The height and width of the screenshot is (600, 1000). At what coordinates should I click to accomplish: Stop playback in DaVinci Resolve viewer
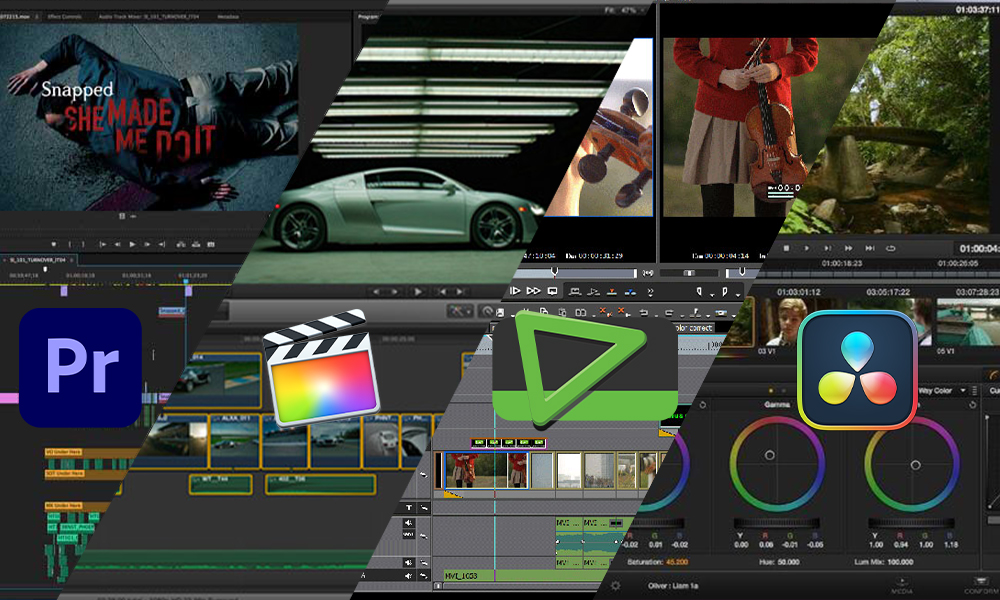786,248
